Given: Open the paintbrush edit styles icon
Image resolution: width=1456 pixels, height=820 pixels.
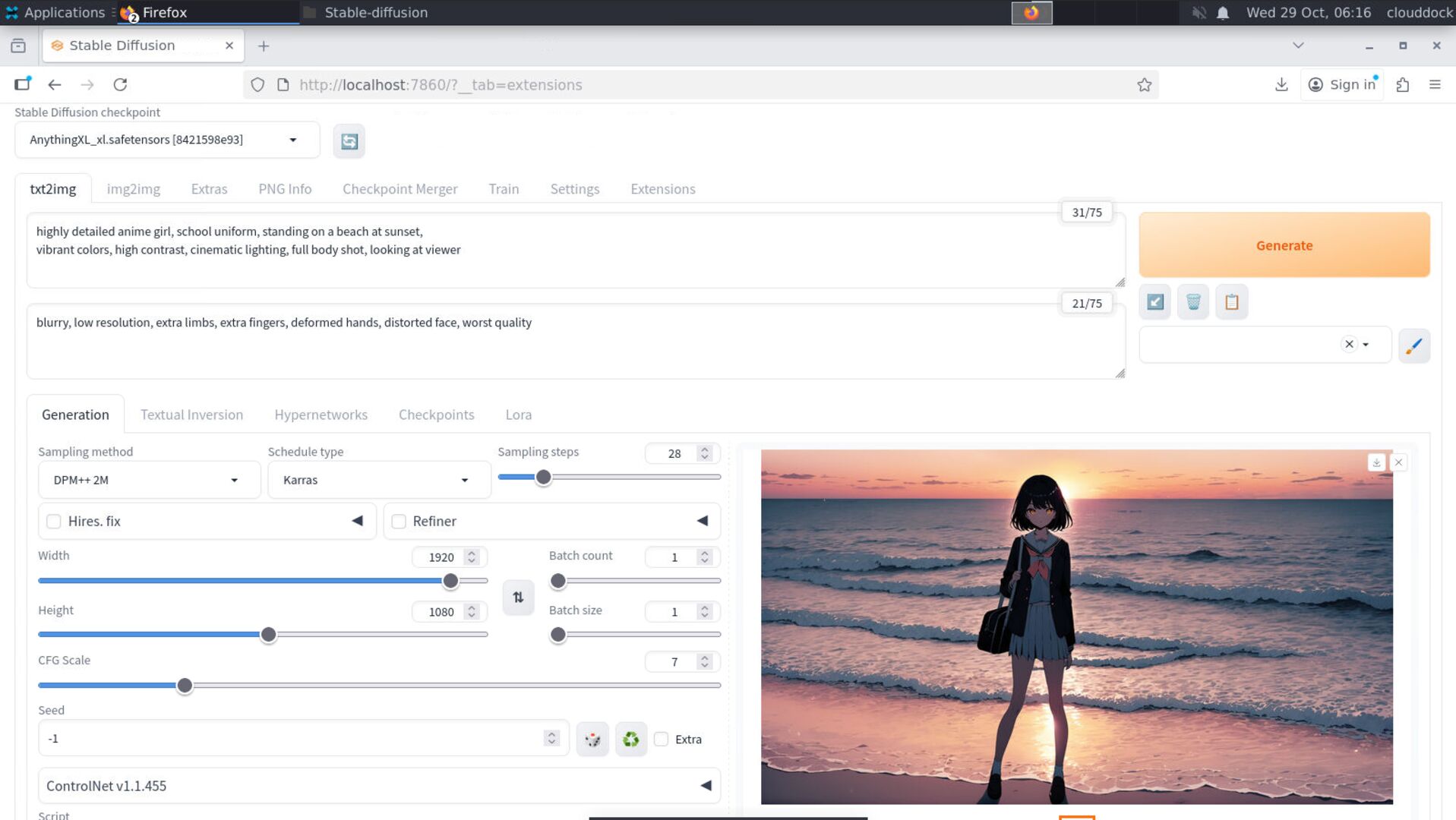Looking at the screenshot, I should click(1413, 346).
